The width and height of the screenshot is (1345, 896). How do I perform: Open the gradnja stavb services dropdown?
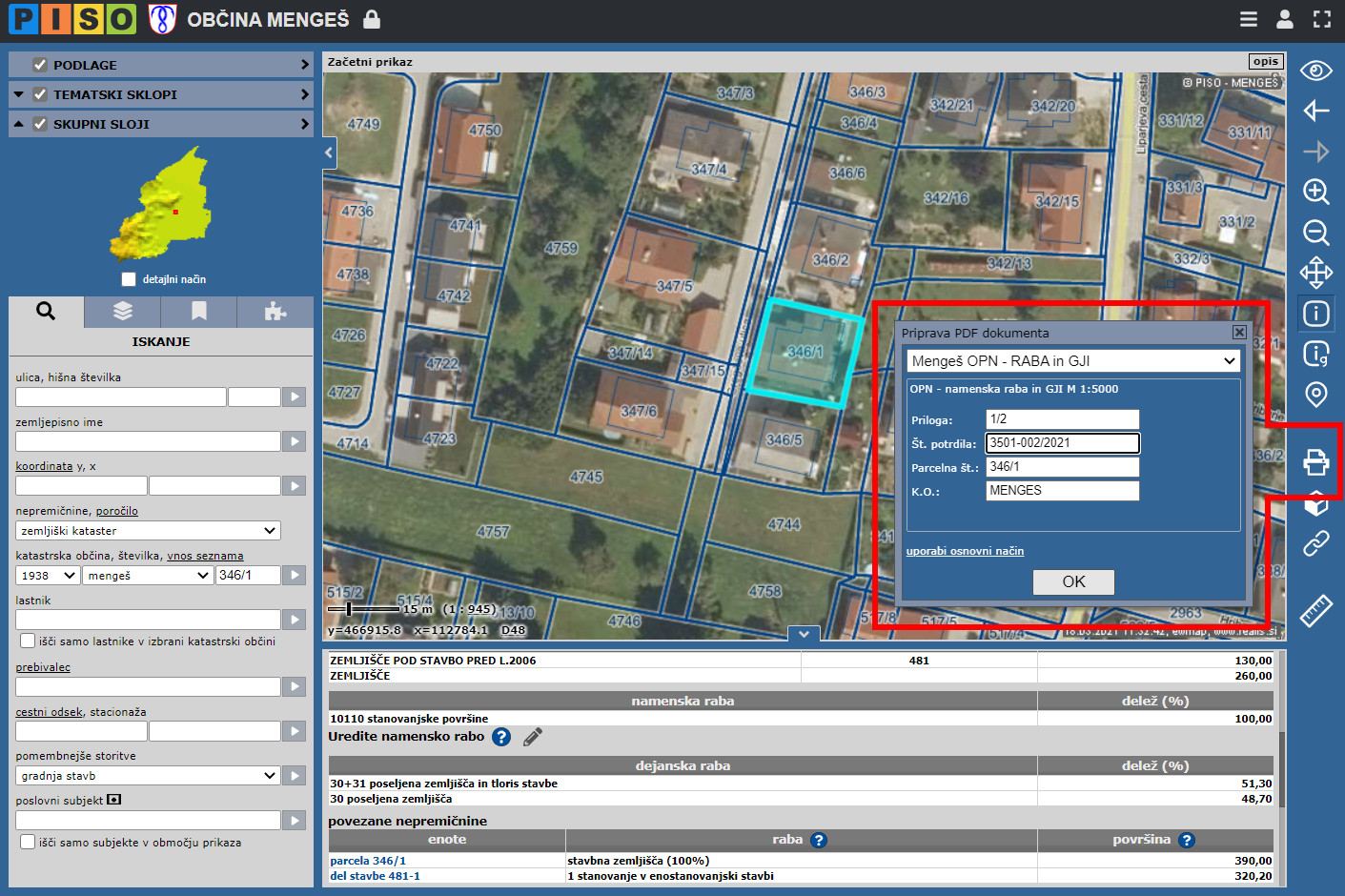(x=148, y=776)
